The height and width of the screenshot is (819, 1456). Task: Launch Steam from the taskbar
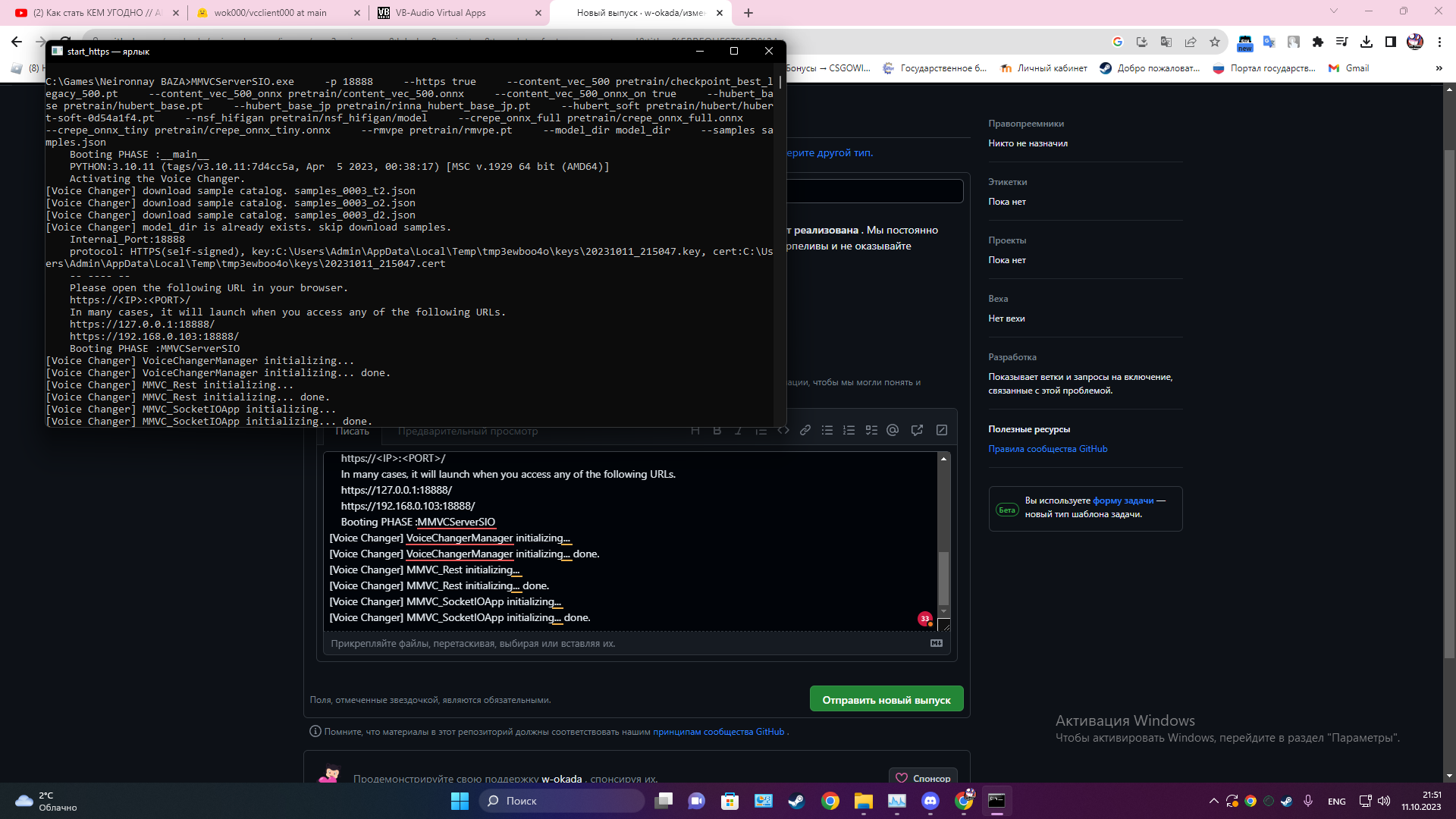[x=795, y=801]
